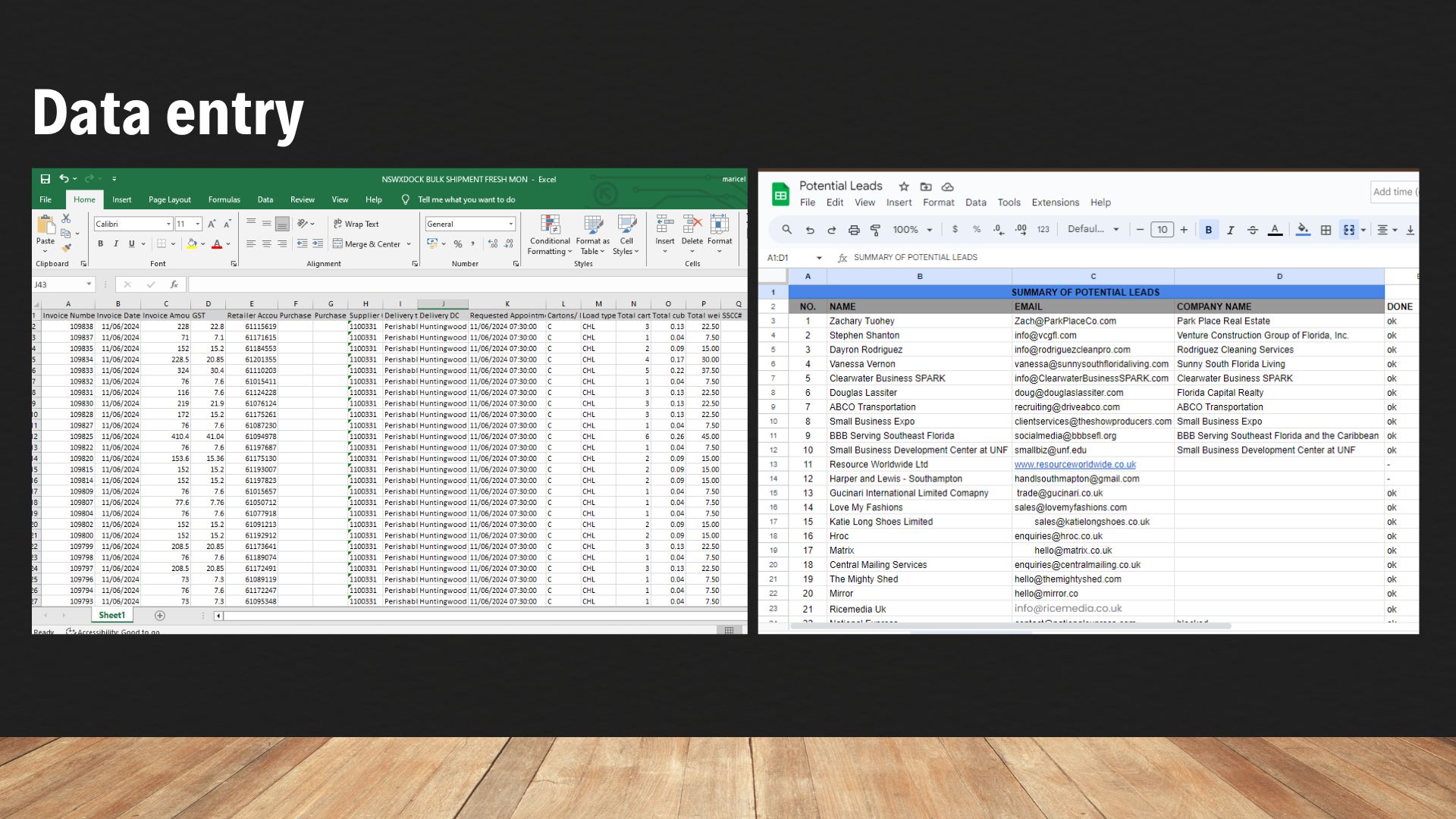This screenshot has width=1456, height=819.
Task: Toggle strikethrough in Sheets toolbar
Action: 1252,230
